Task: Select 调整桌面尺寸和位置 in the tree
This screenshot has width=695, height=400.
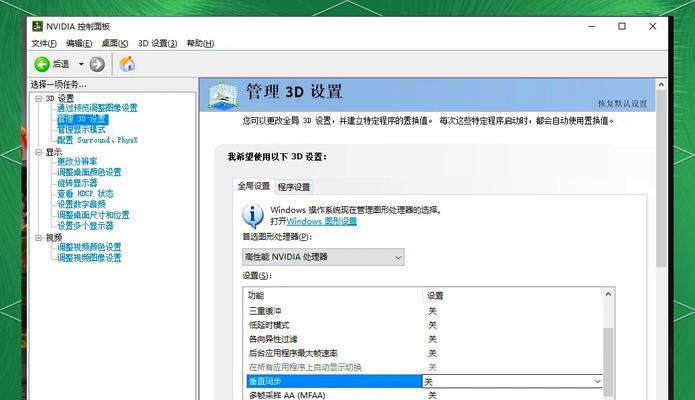Action: tap(93, 215)
